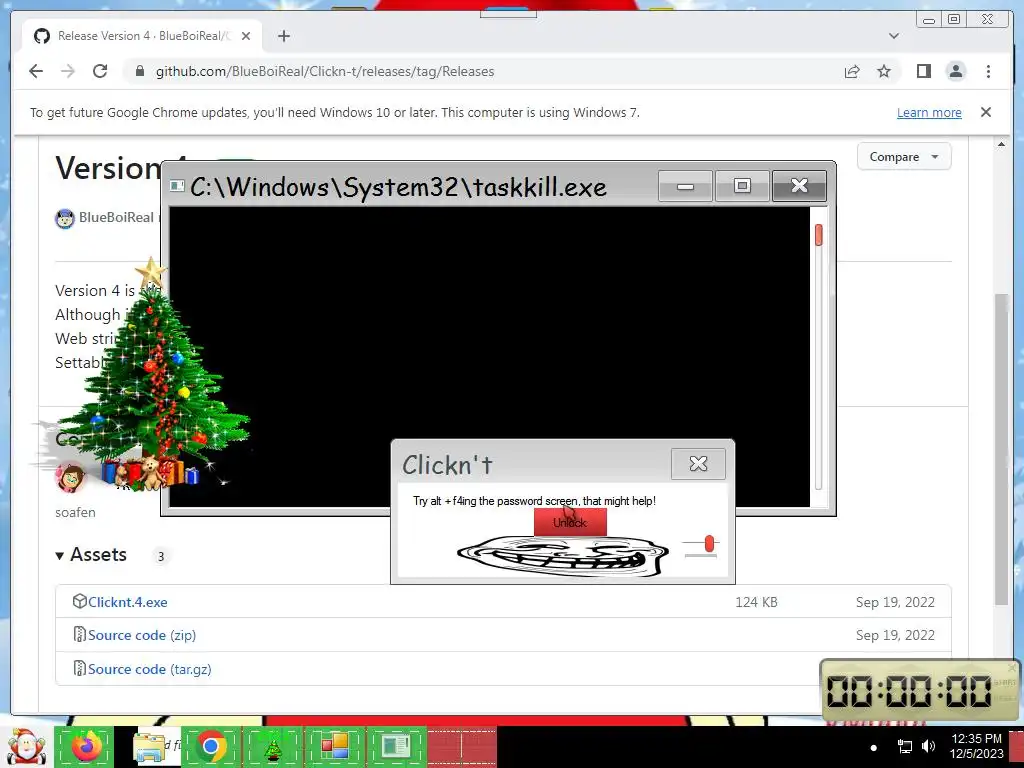Click the 00:00:00 timer widget

pos(920,690)
